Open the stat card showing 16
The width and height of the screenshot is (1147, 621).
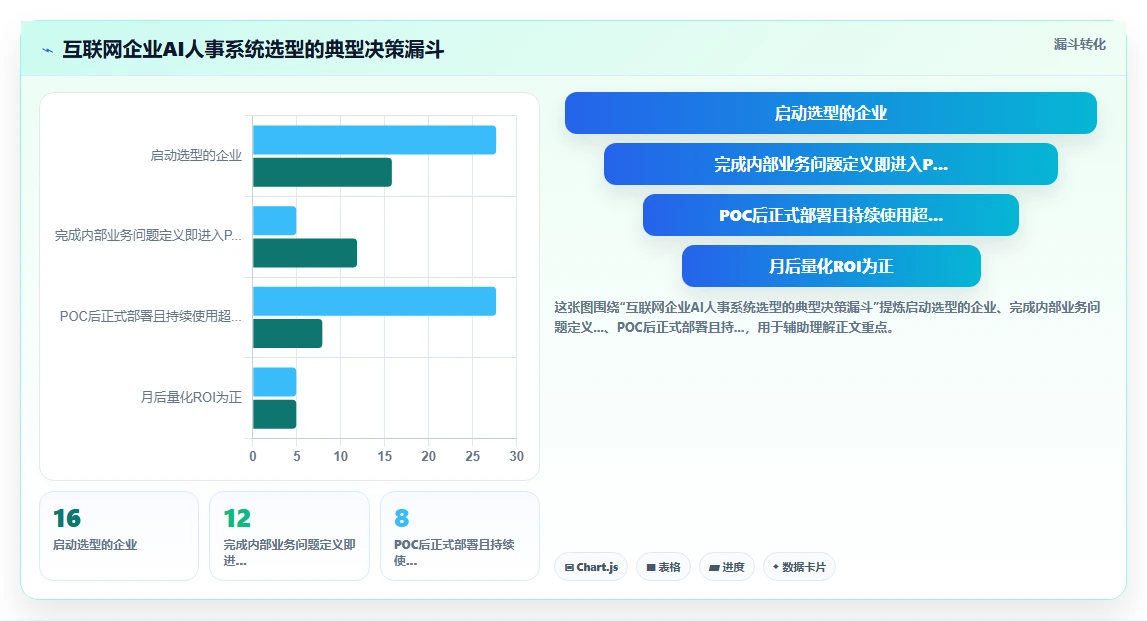pos(119,536)
